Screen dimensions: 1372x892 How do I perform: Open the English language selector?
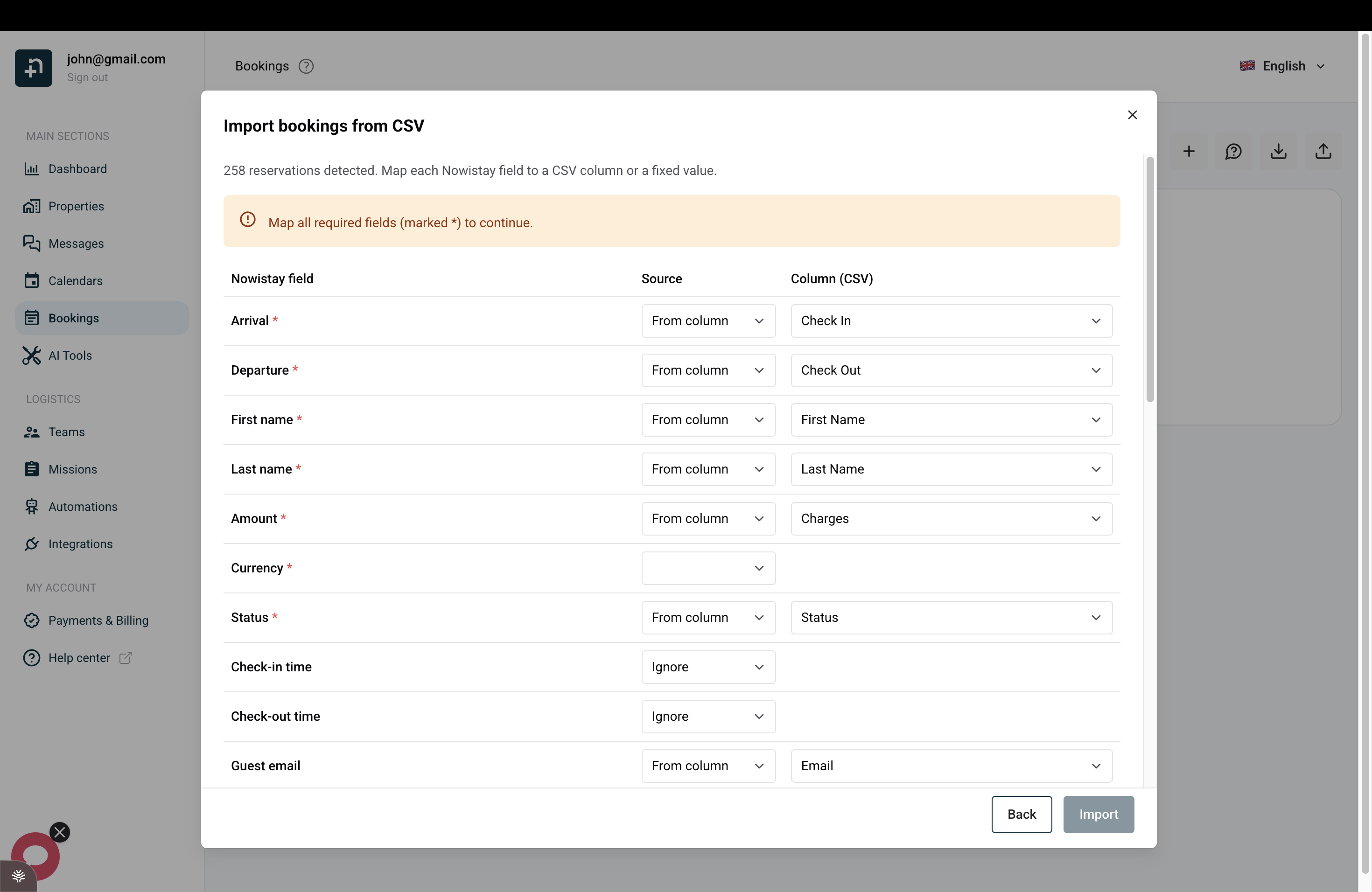click(1283, 66)
